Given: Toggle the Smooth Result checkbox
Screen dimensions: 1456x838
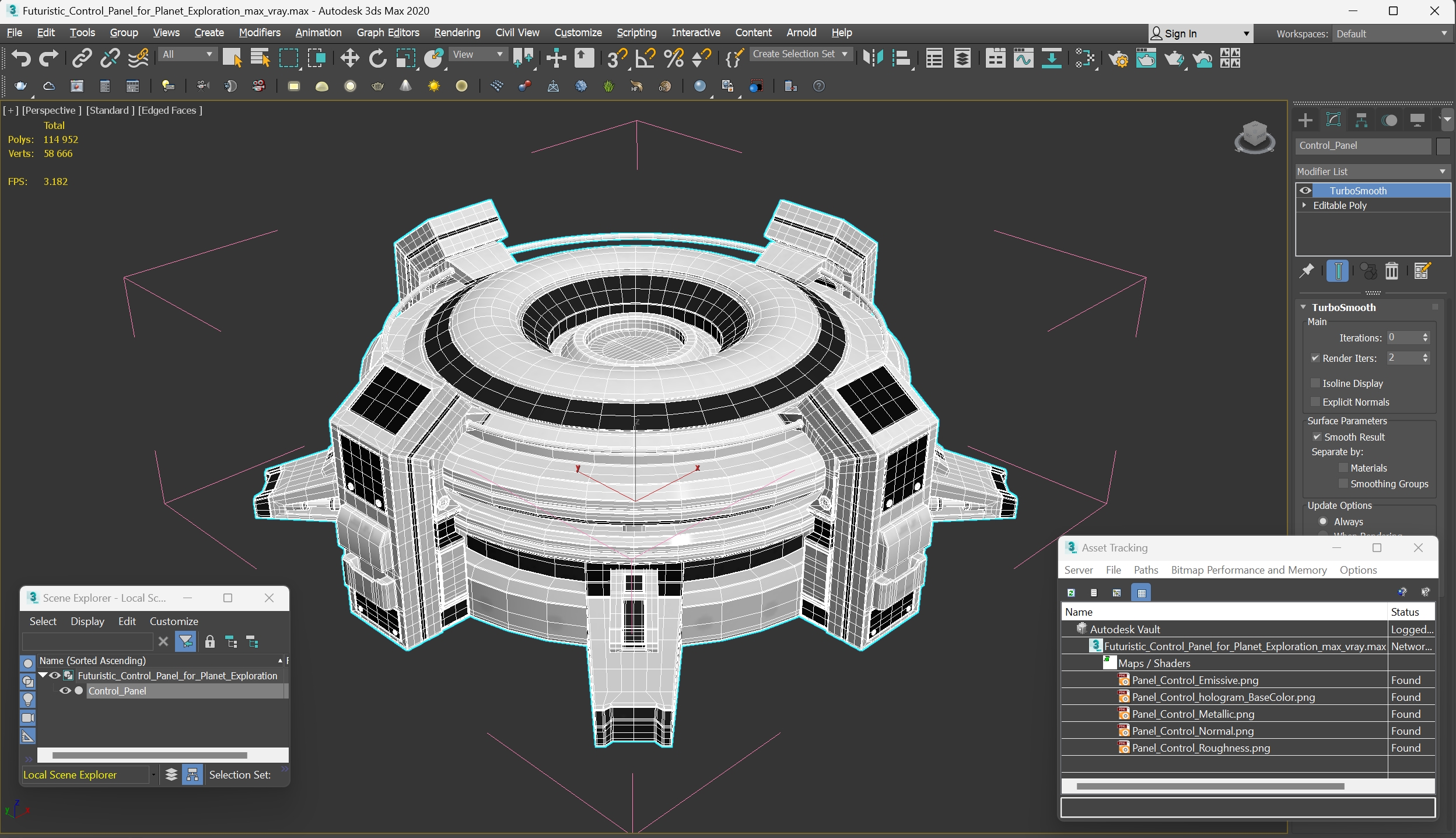Looking at the screenshot, I should [x=1317, y=437].
